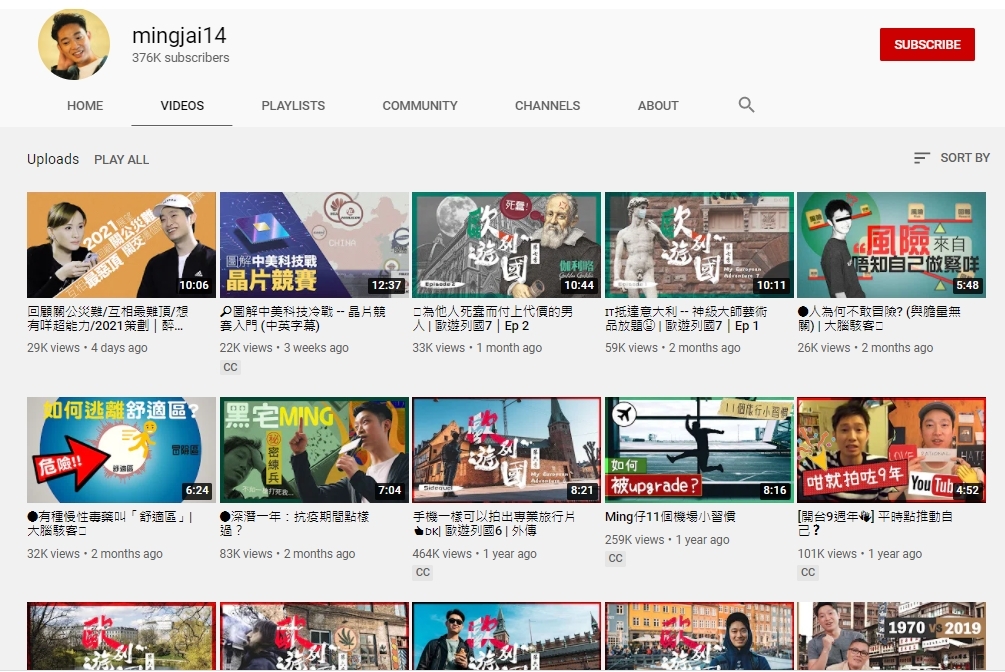Viewport: 1005px width, 672px height.
Task: Click CC badge under airport tips video
Action: [616, 559]
